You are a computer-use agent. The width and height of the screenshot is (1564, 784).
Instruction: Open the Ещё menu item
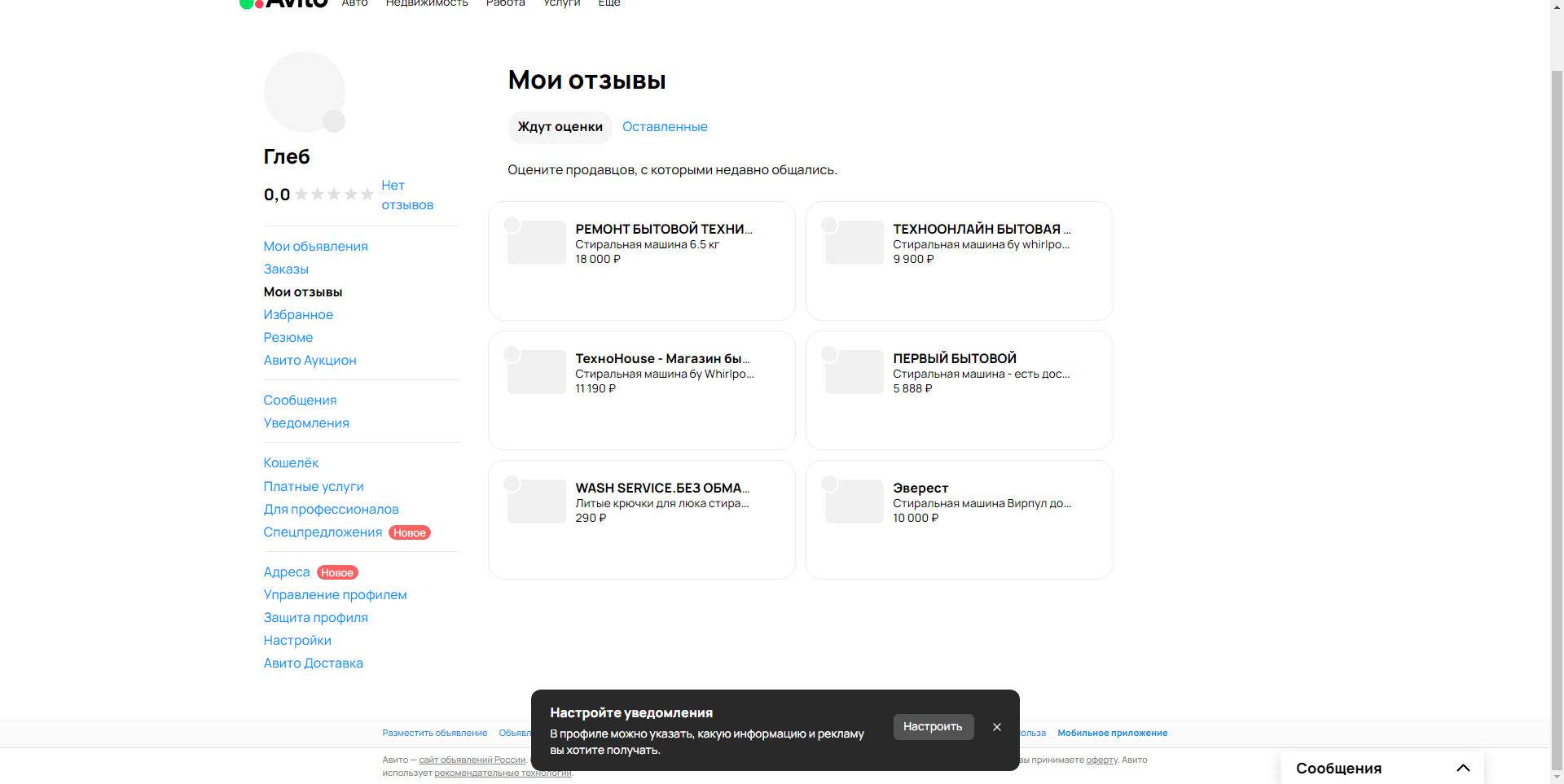pyautogui.click(x=609, y=3)
